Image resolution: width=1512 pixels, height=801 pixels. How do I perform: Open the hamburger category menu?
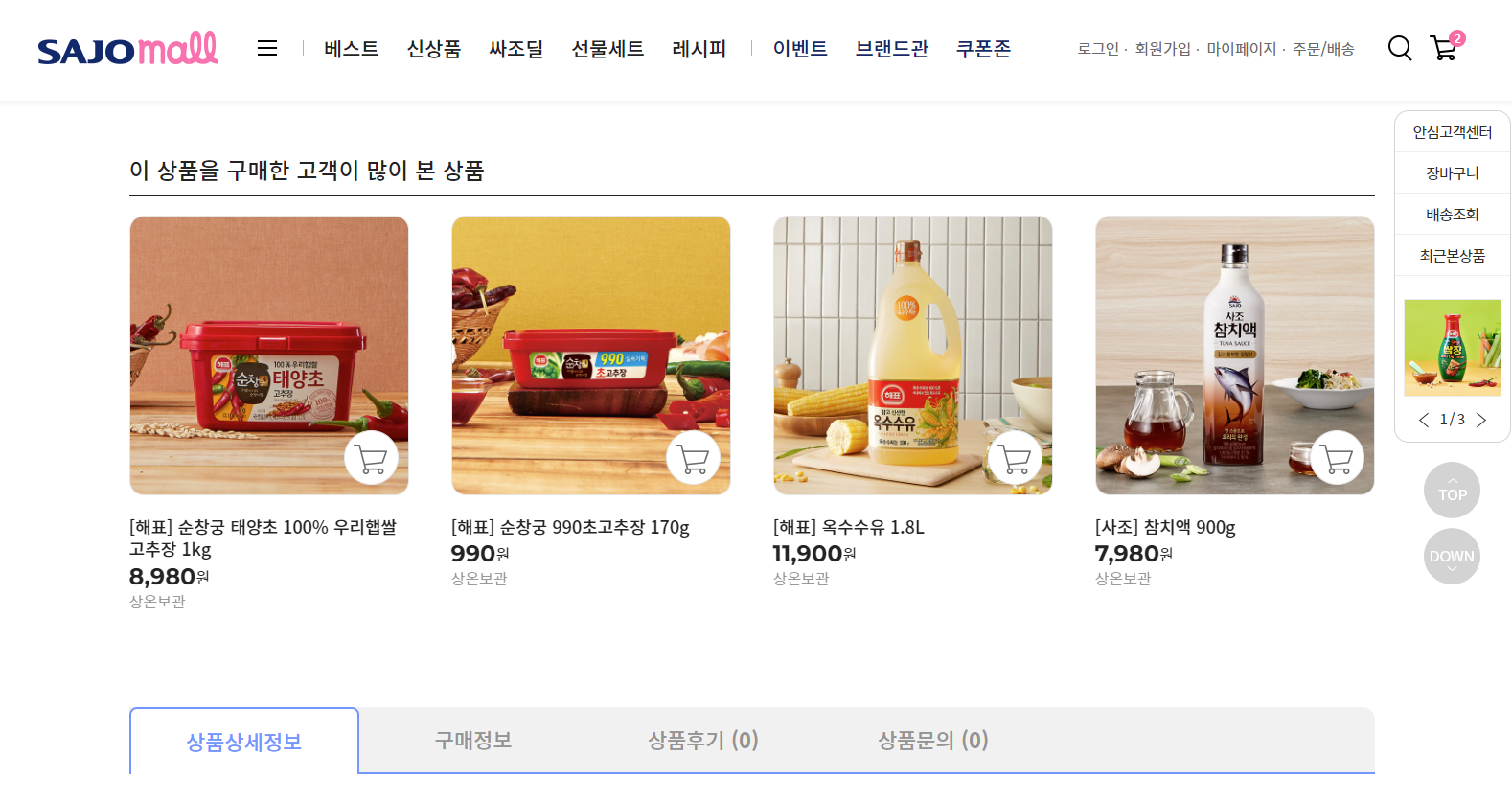[x=267, y=48]
